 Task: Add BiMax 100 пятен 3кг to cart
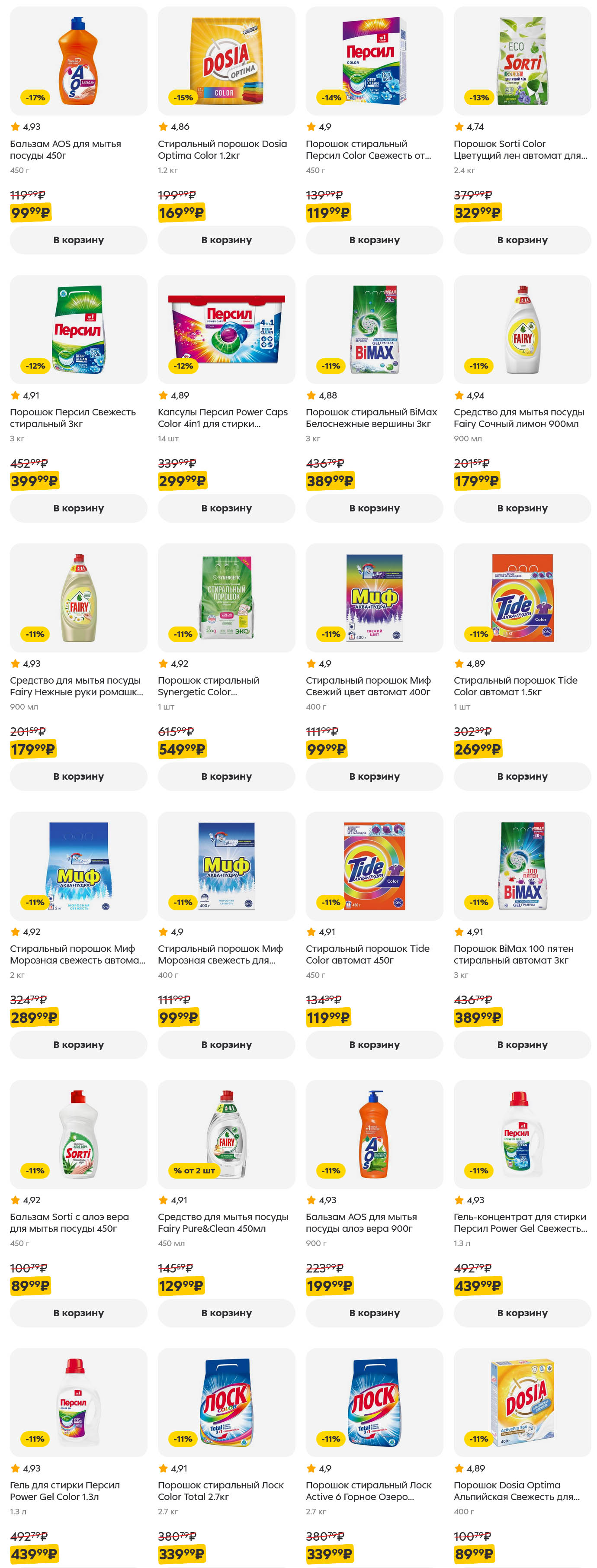pos(522,1044)
